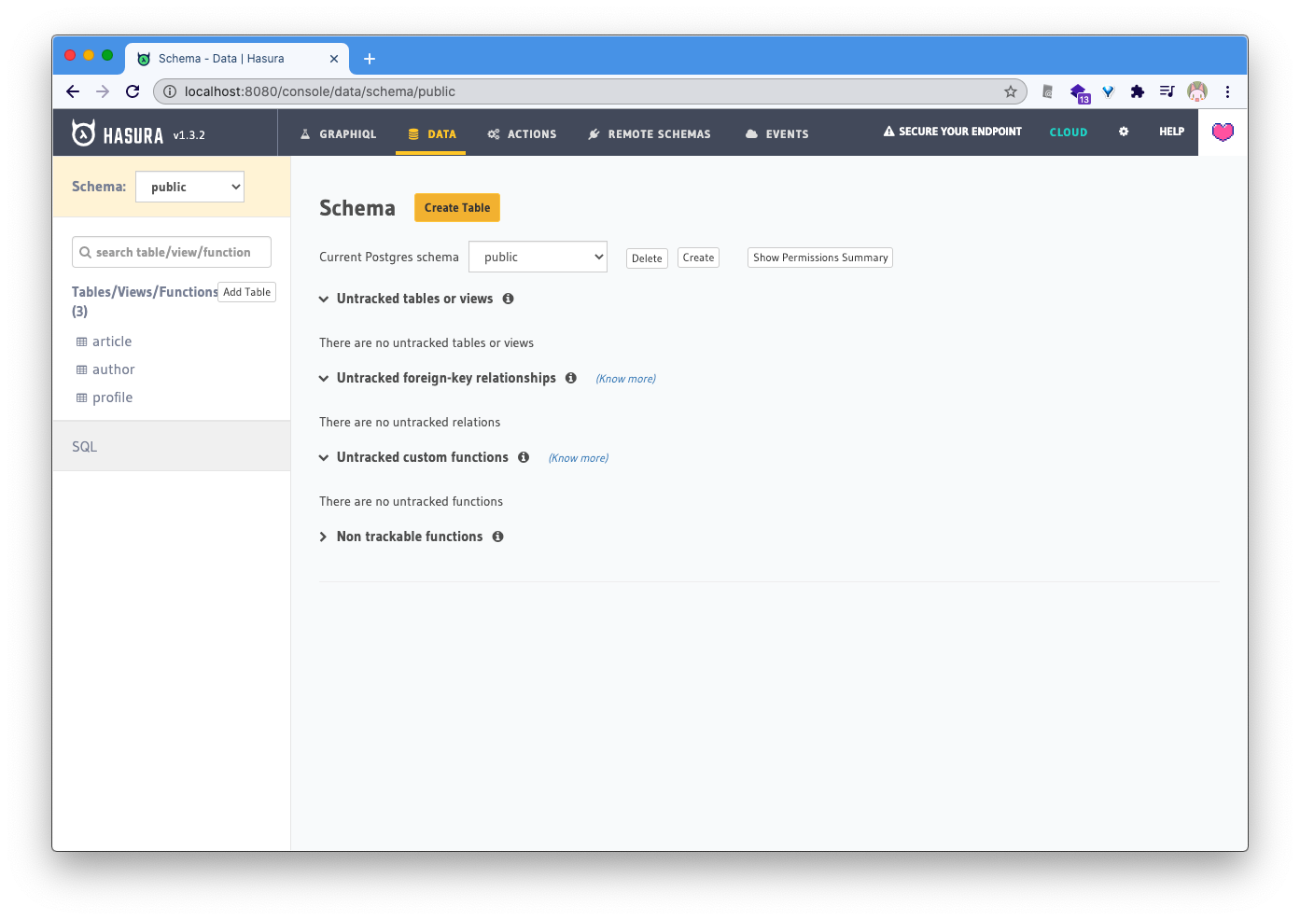Bookmark page with the star icon
1300x920 pixels.
(x=1010, y=91)
